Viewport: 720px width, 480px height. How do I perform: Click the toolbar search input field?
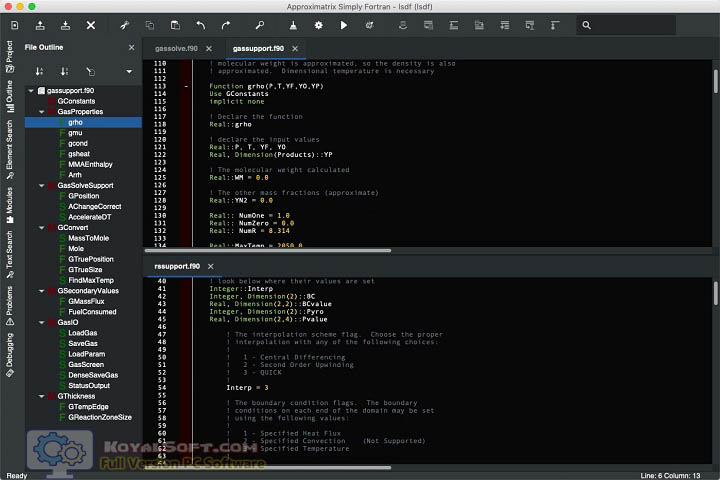click(x=626, y=25)
